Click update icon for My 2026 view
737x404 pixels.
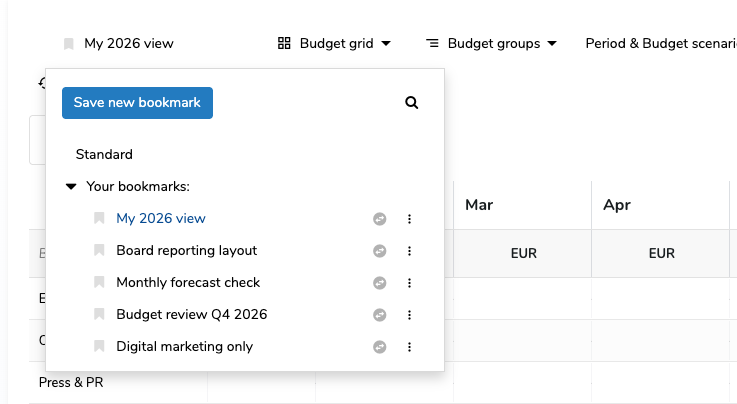[x=380, y=219]
